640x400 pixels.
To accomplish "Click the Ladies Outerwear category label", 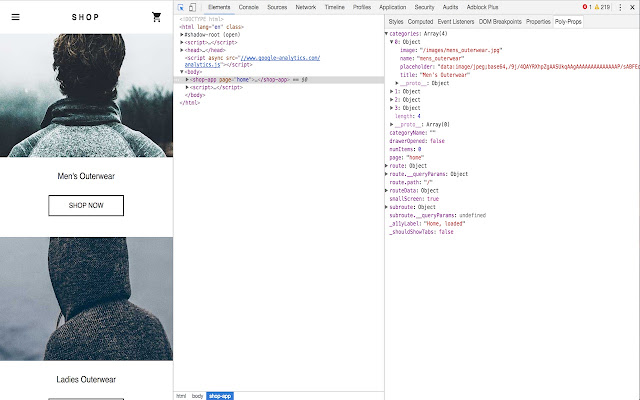I will tap(86, 380).
